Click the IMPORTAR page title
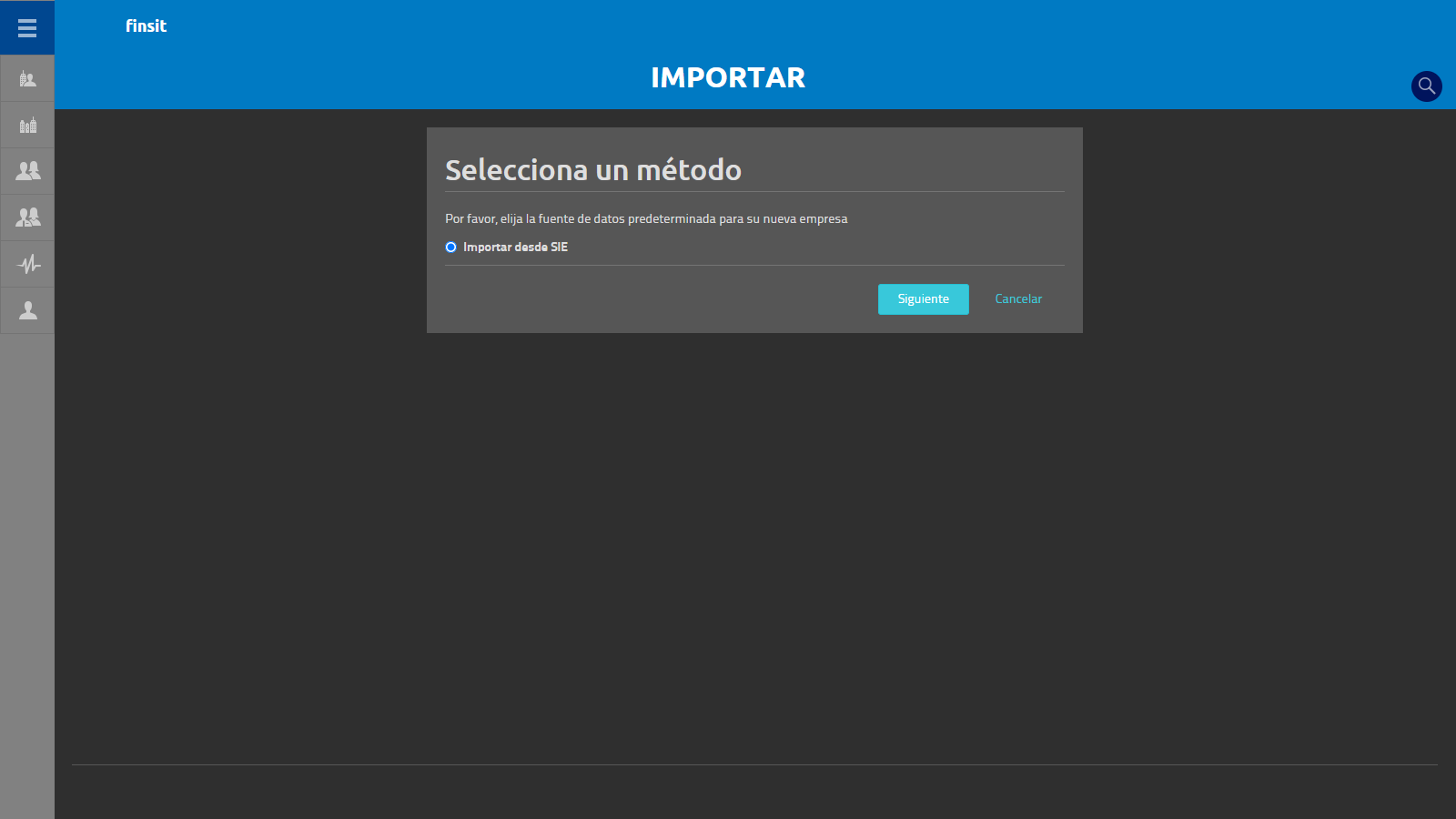This screenshot has height=819, width=1456. [x=728, y=78]
